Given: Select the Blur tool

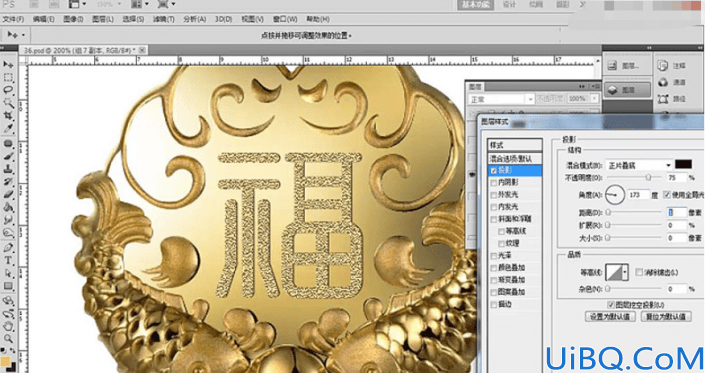Looking at the screenshot, I should pyautogui.click(x=8, y=220).
